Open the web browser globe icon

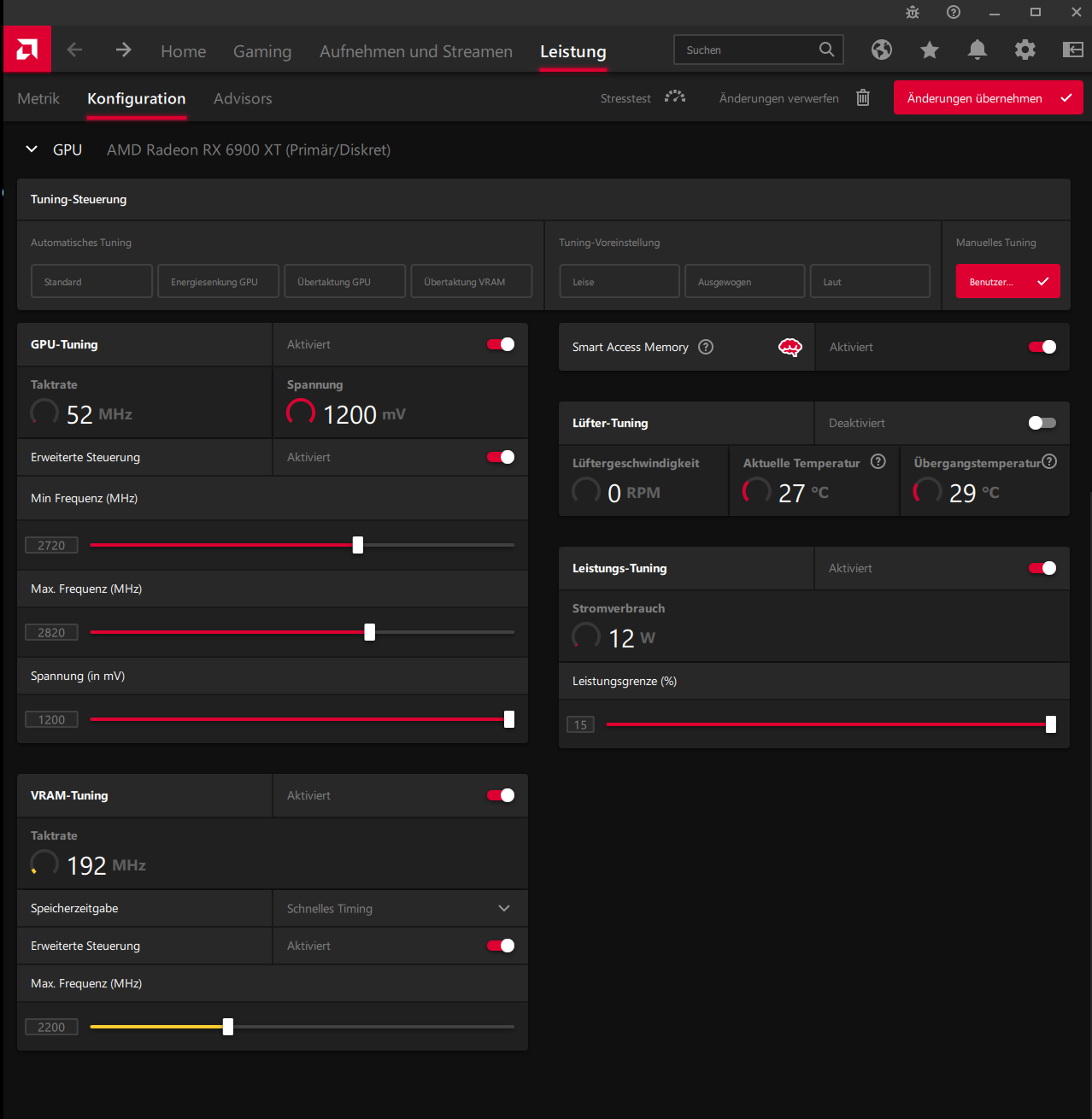click(882, 50)
